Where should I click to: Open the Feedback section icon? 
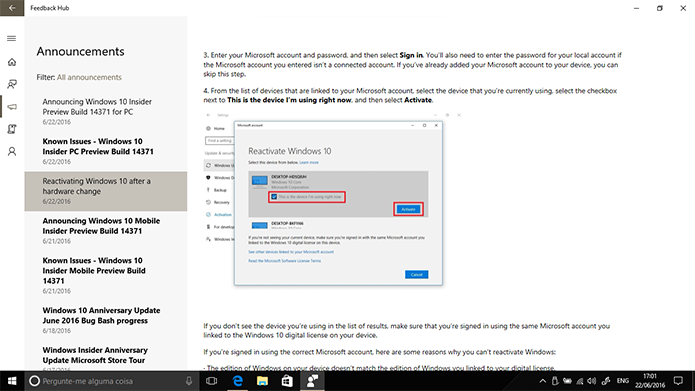click(x=12, y=84)
